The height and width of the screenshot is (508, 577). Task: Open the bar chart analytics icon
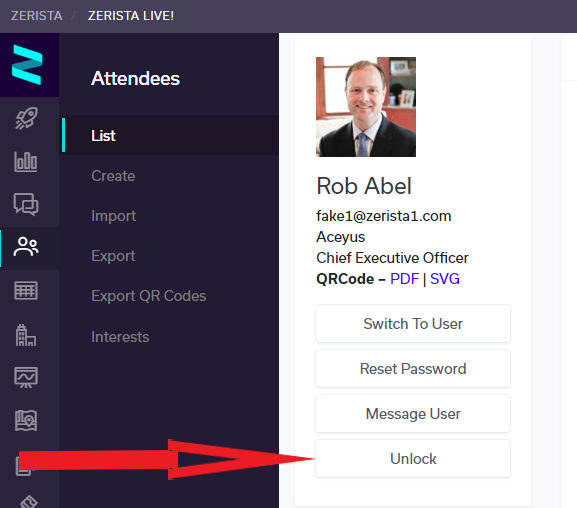click(x=26, y=162)
